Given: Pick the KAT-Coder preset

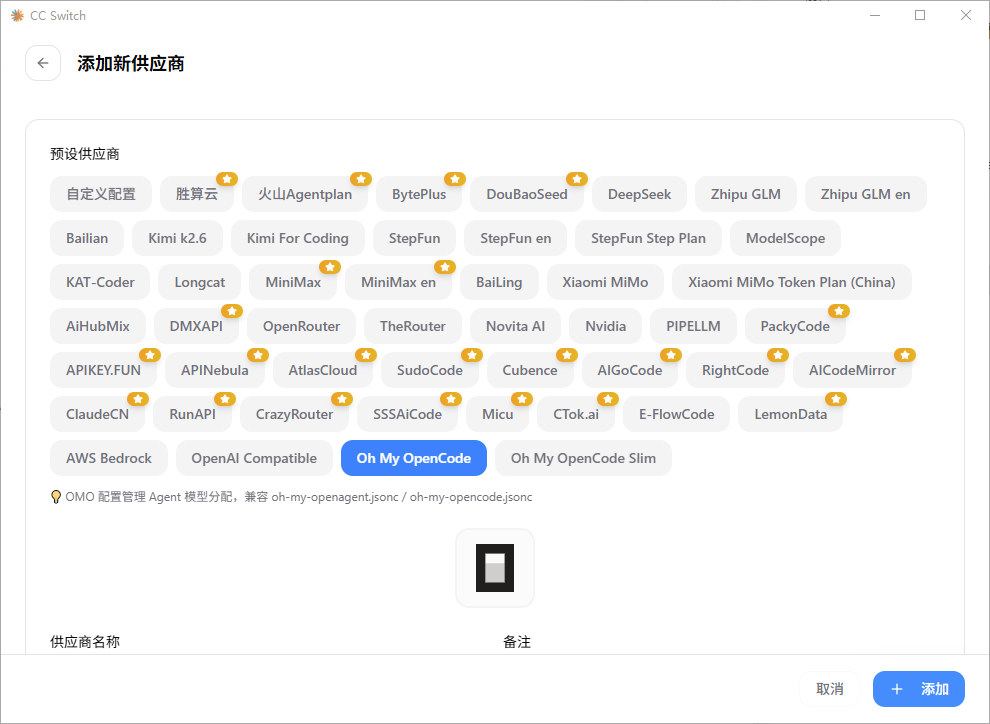Looking at the screenshot, I should click(100, 282).
